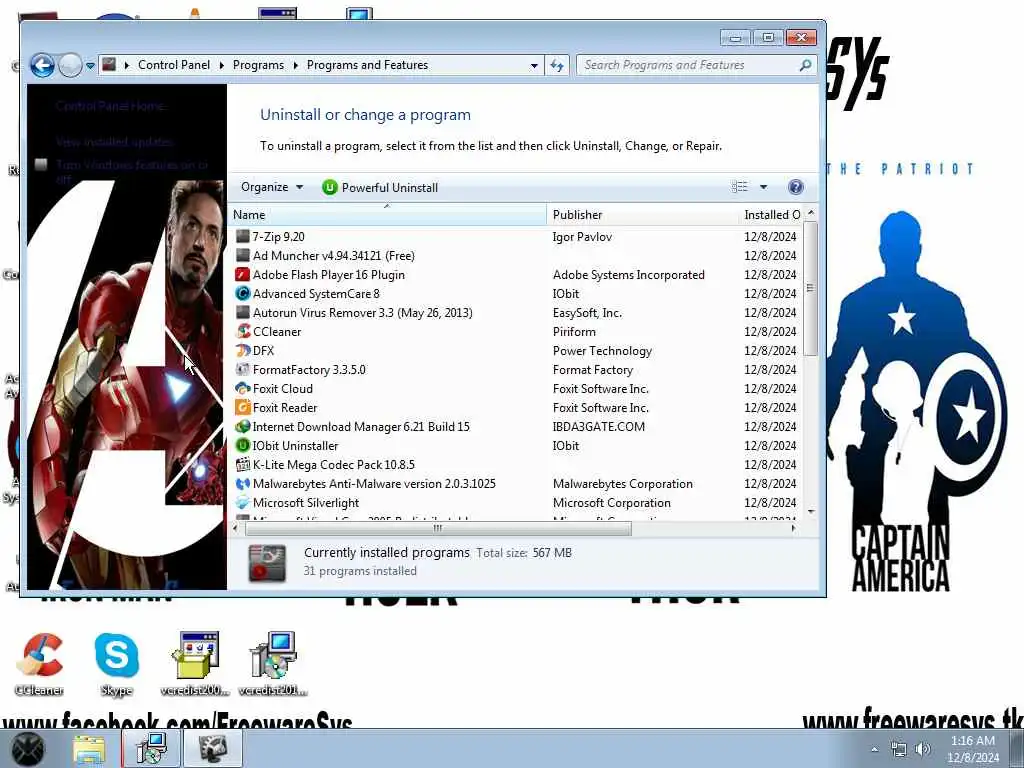Click the Advanced SystemCare 8 icon
The width and height of the screenshot is (1024, 768).
click(x=243, y=293)
